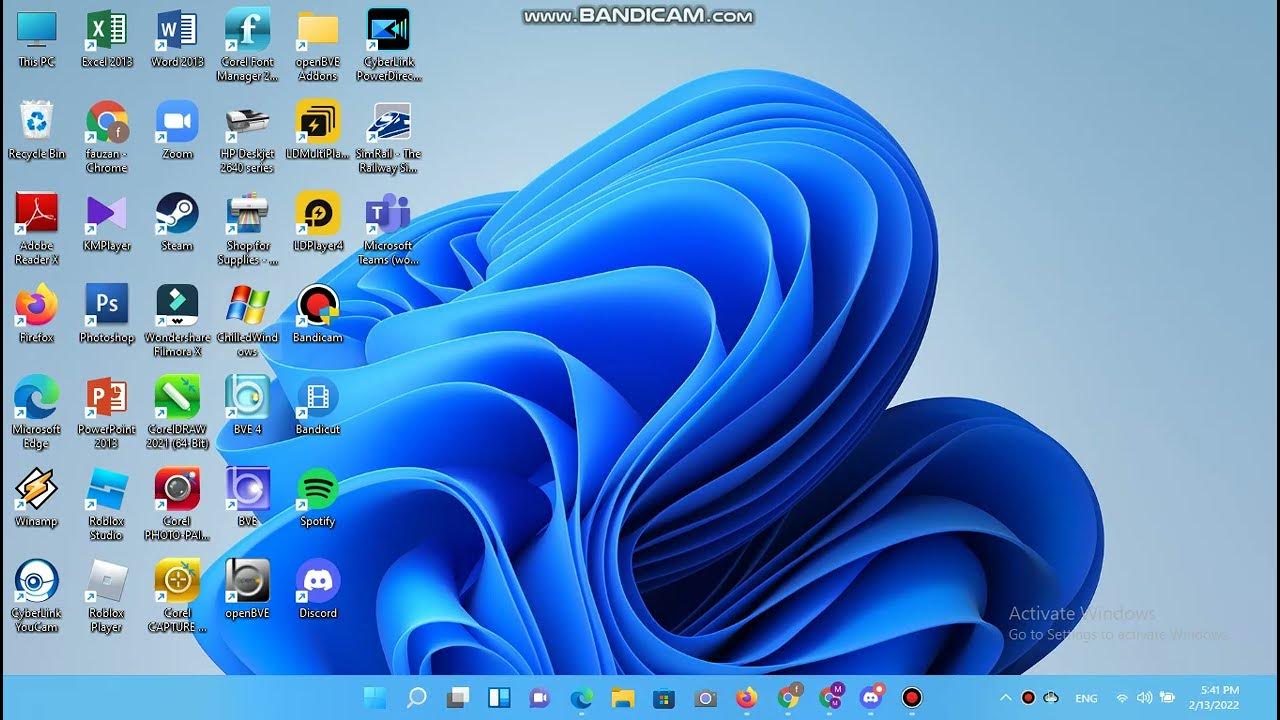Viewport: 1280px width, 720px height.
Task: Select the Word 2013 shortcut
Action: pos(177,39)
